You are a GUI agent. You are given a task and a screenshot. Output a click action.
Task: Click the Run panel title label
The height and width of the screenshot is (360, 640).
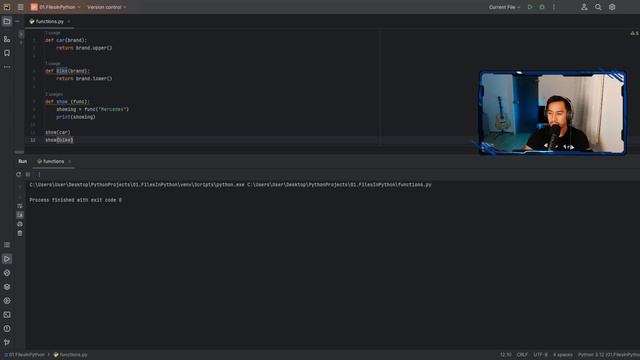pos(22,162)
